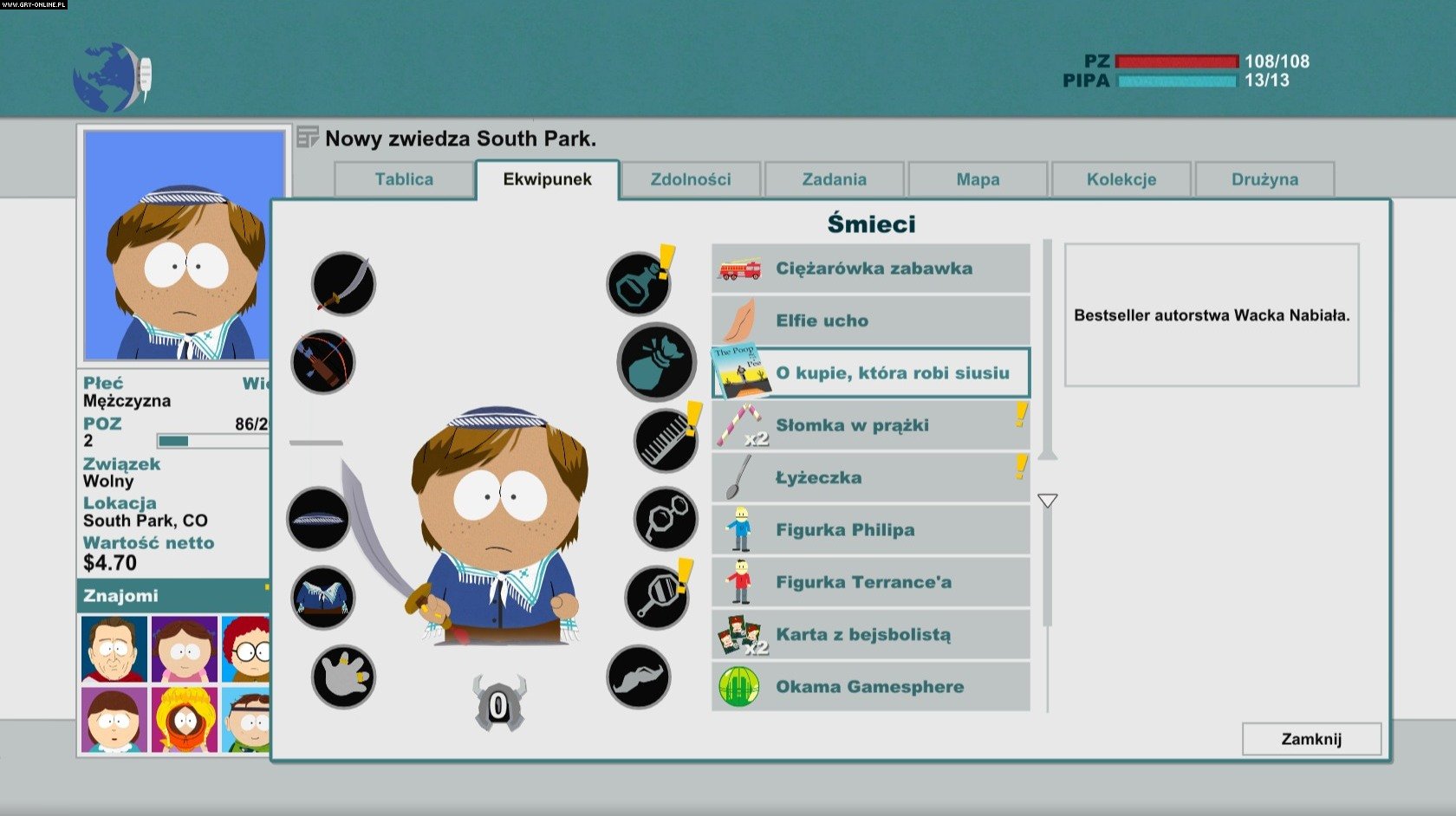The width and height of the screenshot is (1456, 816).
Task: Select the Karta z bejsbolistą item
Action: point(871,635)
